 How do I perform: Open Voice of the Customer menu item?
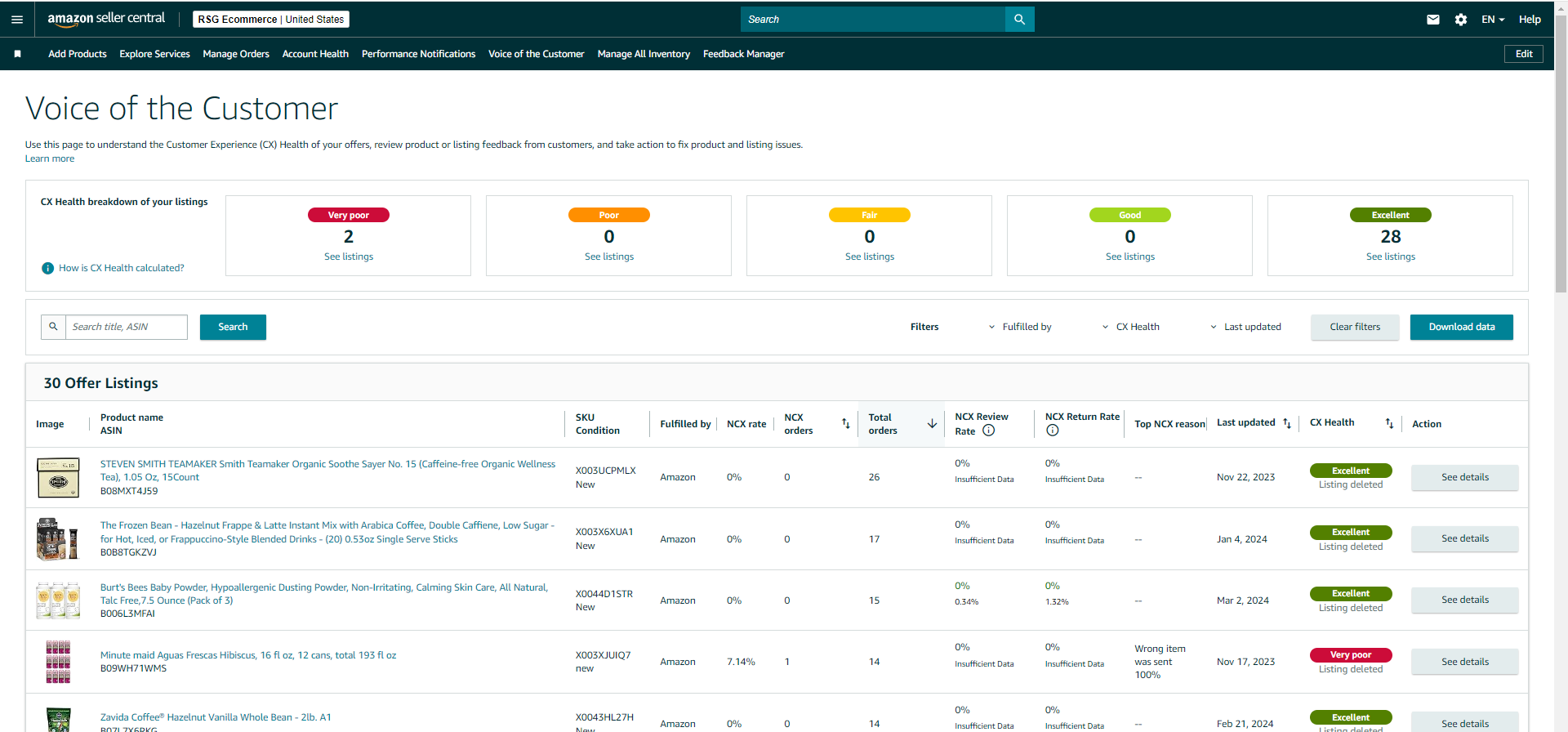pos(537,54)
